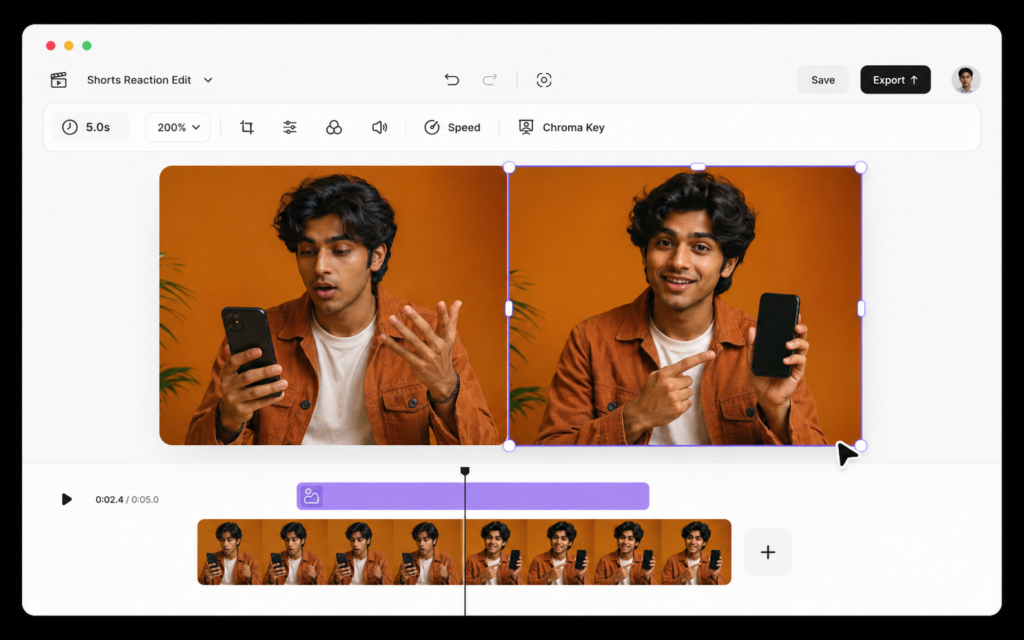This screenshot has height=640, width=1024.
Task: Click the top-left corner handle of selected clip
Action: pos(509,168)
